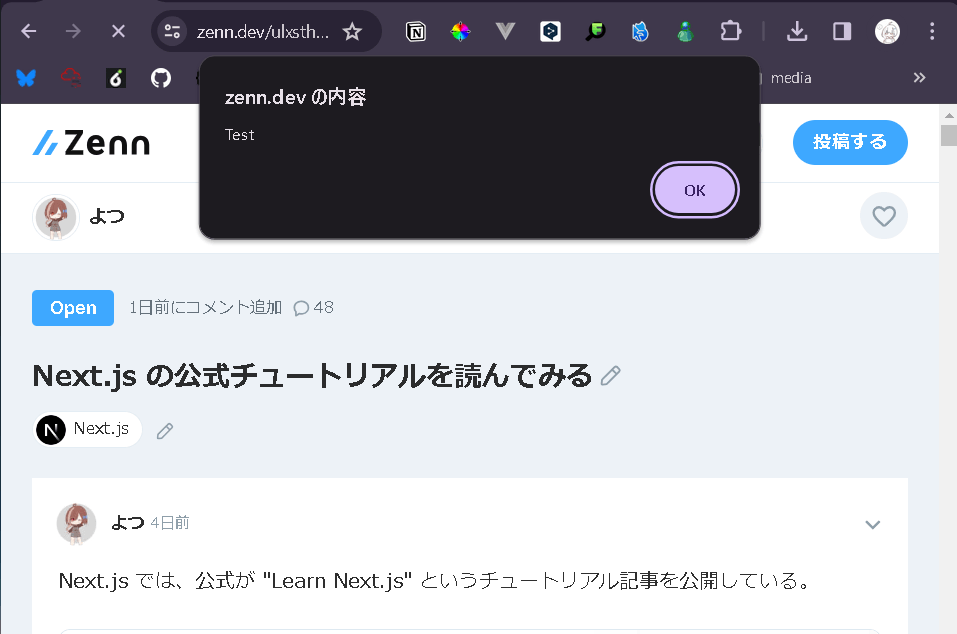Click the zenn.dev URL in the address bar
This screenshot has height=634, width=957.
(263, 32)
